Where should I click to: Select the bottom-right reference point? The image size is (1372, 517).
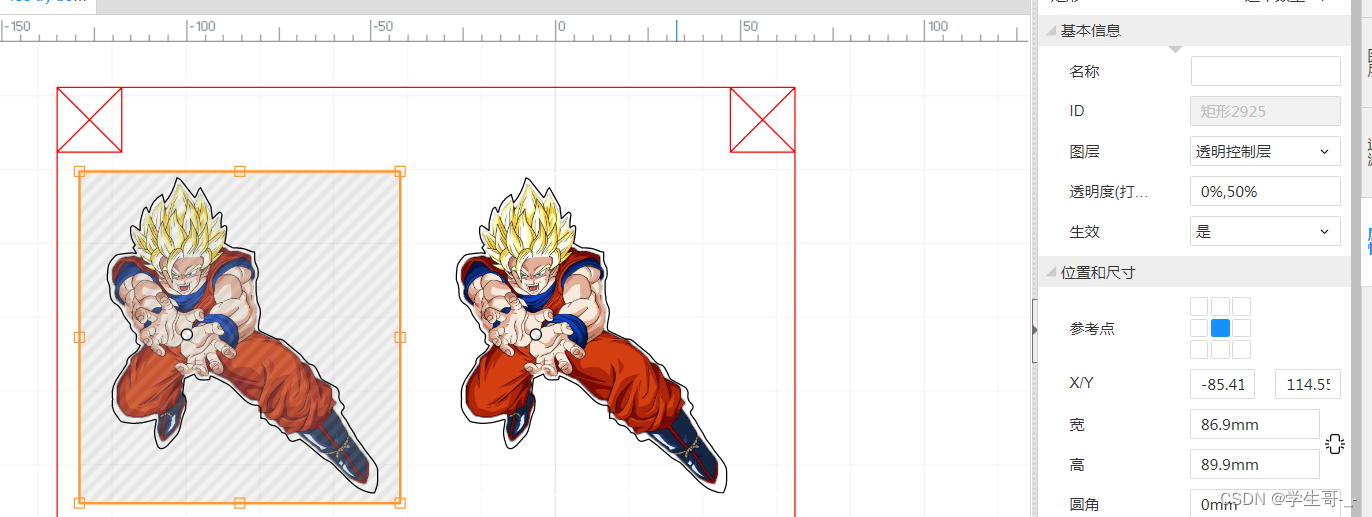(x=1241, y=349)
